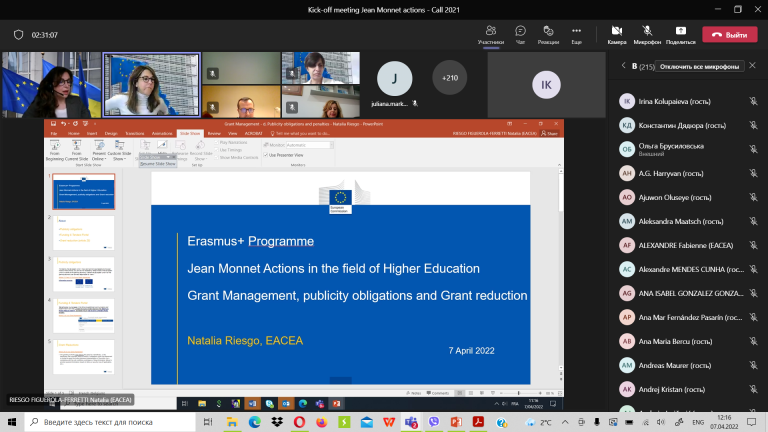The image size is (768, 432).
Task: Select the large IK avatar tile
Action: (x=546, y=85)
